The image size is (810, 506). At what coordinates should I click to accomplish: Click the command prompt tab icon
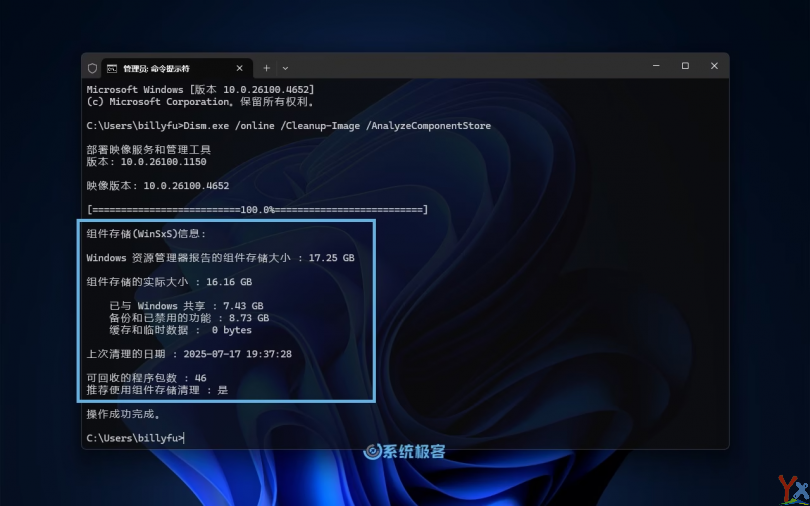(x=112, y=68)
